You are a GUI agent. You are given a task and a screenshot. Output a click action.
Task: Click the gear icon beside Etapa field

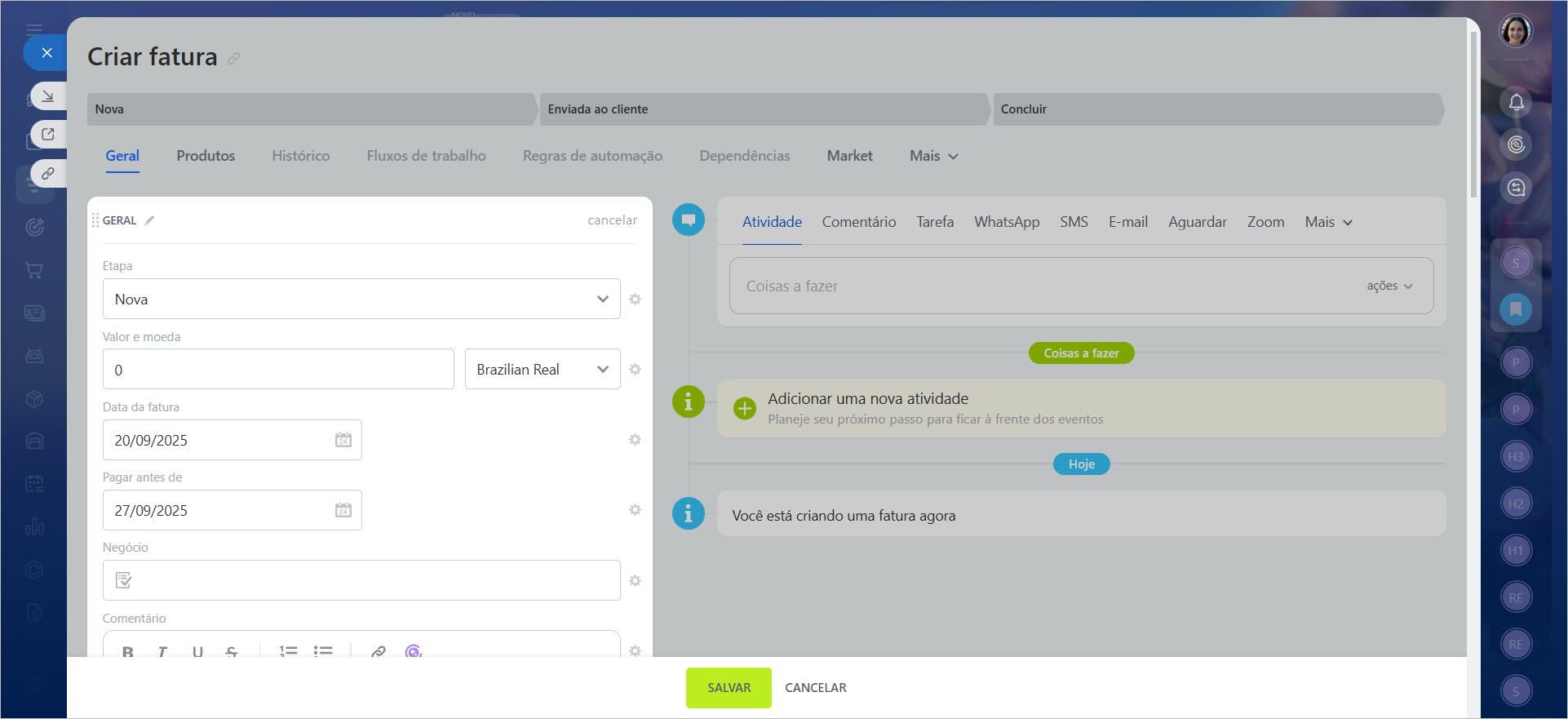635,300
